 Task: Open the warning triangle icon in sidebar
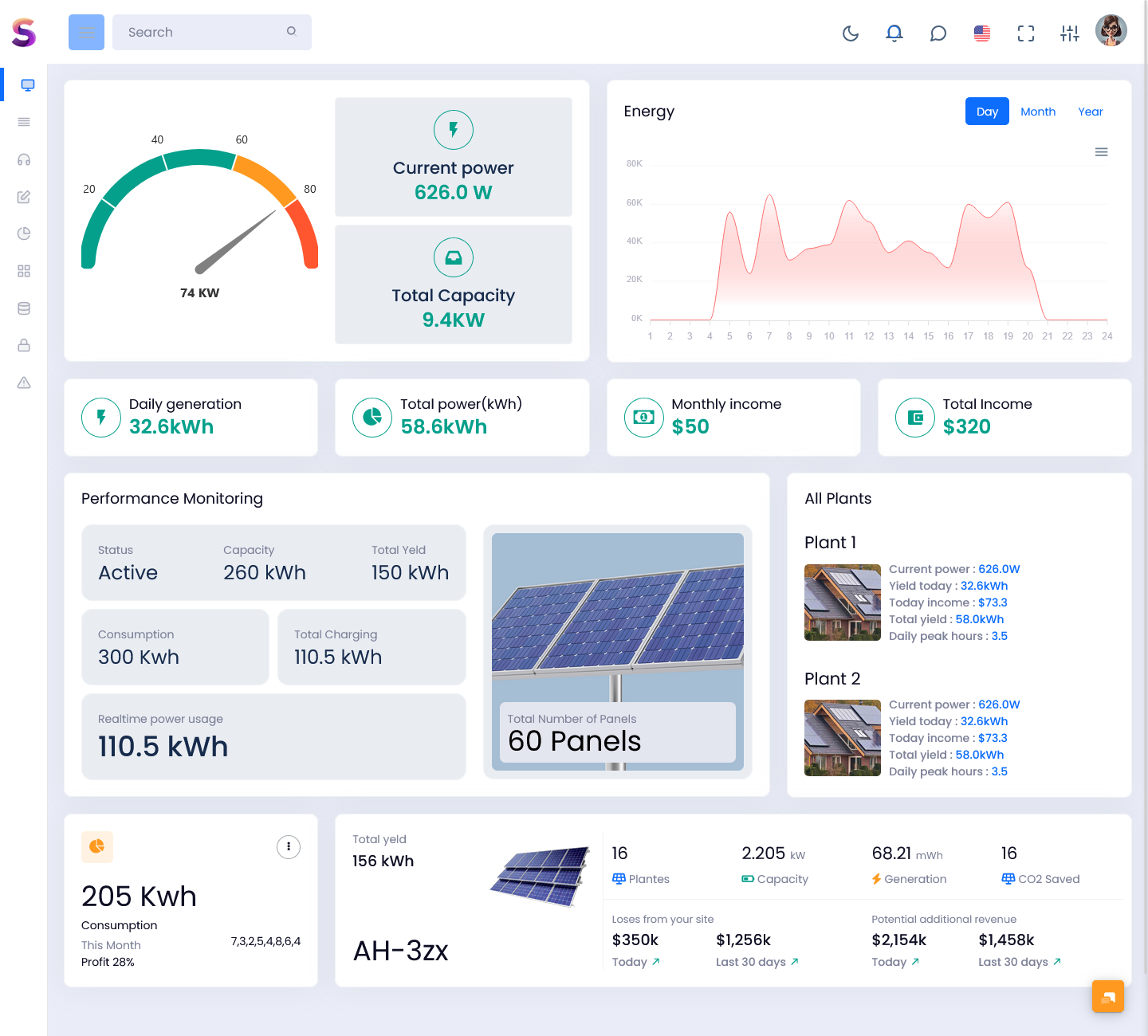point(24,383)
